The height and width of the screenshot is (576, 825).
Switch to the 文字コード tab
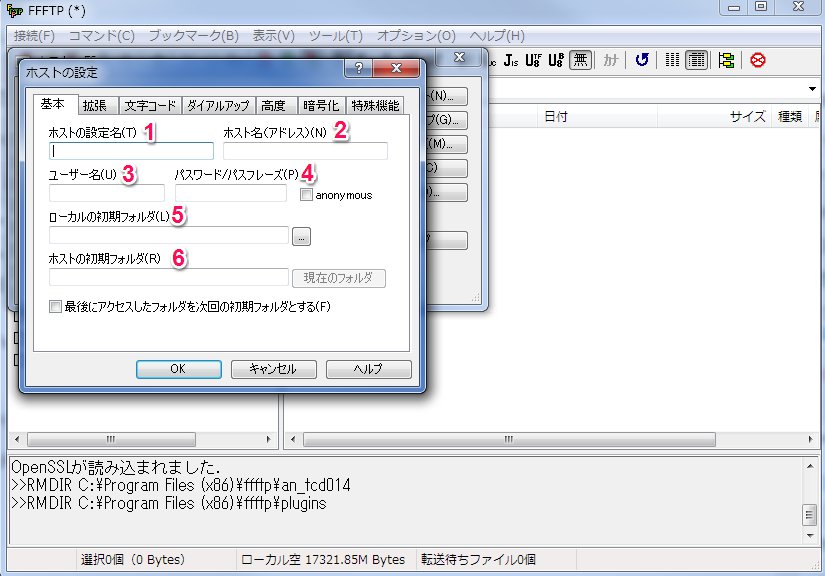click(x=150, y=106)
